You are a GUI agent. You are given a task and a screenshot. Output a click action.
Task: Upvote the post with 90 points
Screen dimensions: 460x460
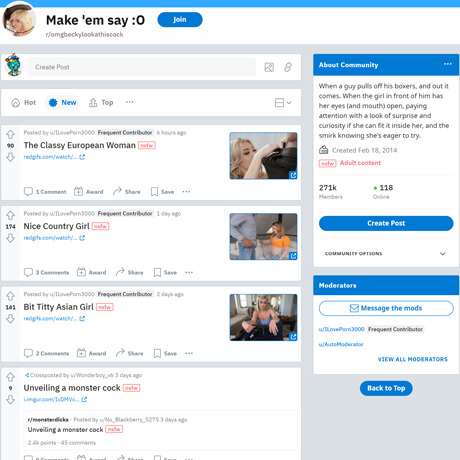click(x=10, y=134)
